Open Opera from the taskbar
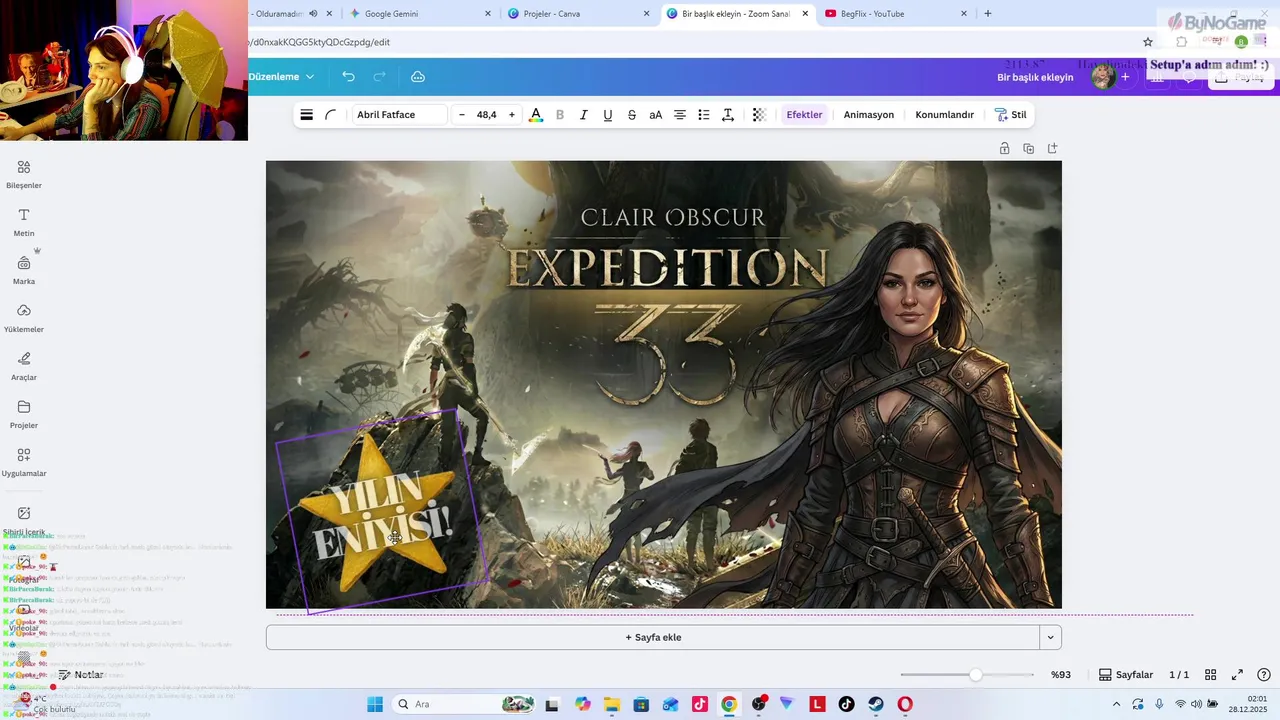This screenshot has width=1280, height=720. pyautogui.click(x=905, y=704)
